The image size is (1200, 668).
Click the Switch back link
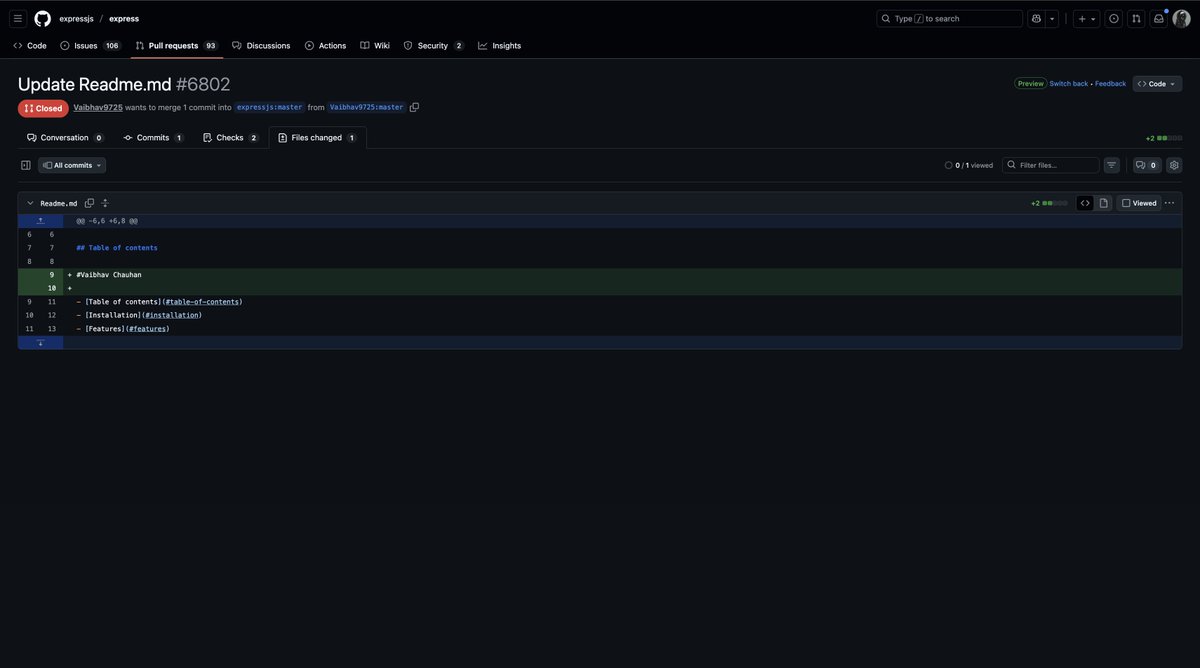coord(1068,84)
